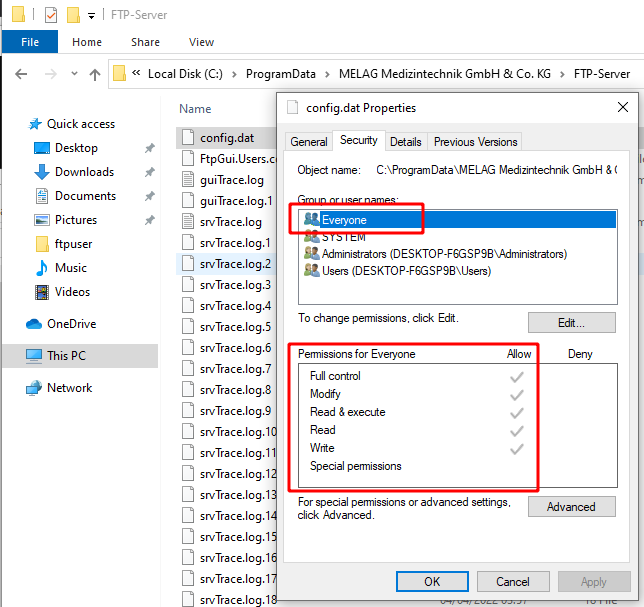Confirm the dialog with OK

432,582
